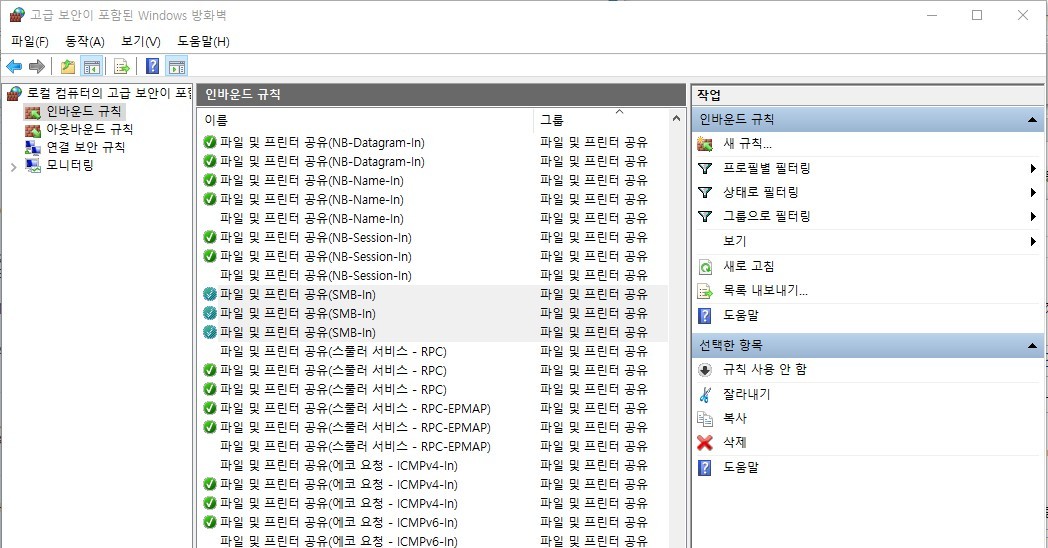1048x548 pixels.
Task: Delete selected rules with 삭제
Action: pyautogui.click(x=735, y=442)
